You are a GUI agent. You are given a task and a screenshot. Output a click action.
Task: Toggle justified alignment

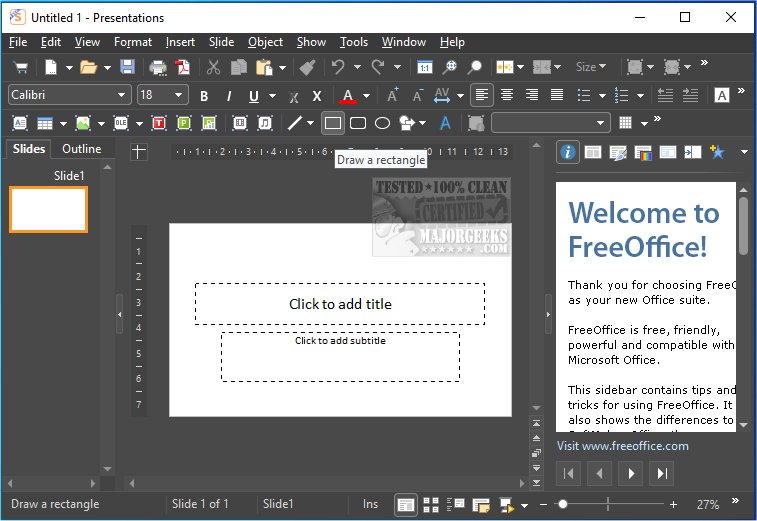click(x=557, y=95)
